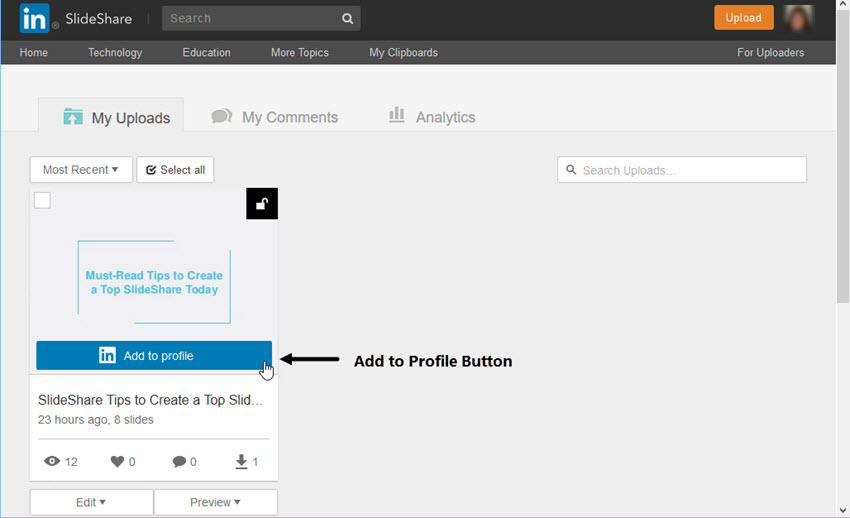Click the '23 hours ago, 8 slides' text
This screenshot has height=518, width=850.
tap(95, 420)
